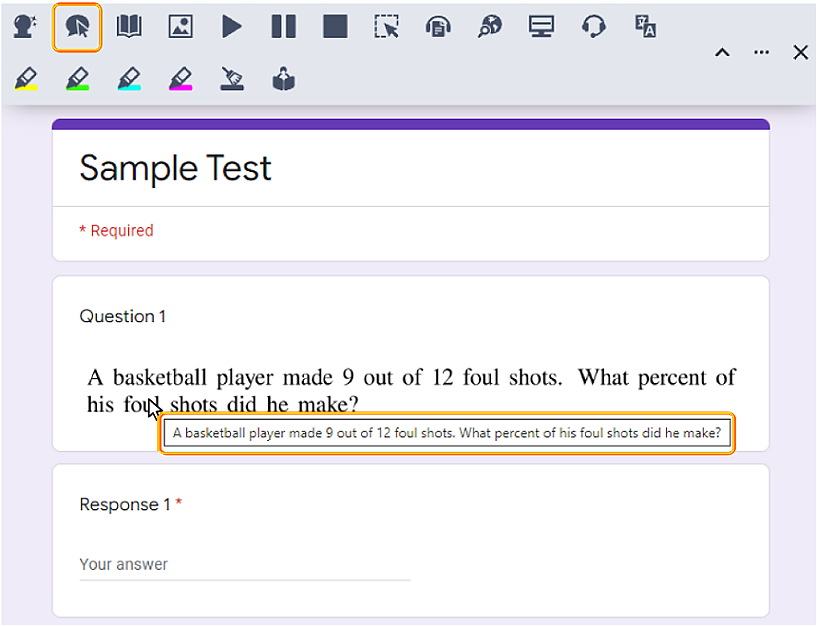Select the Screenshot Reader tool
Image resolution: width=817 pixels, height=626 pixels.
point(387,26)
